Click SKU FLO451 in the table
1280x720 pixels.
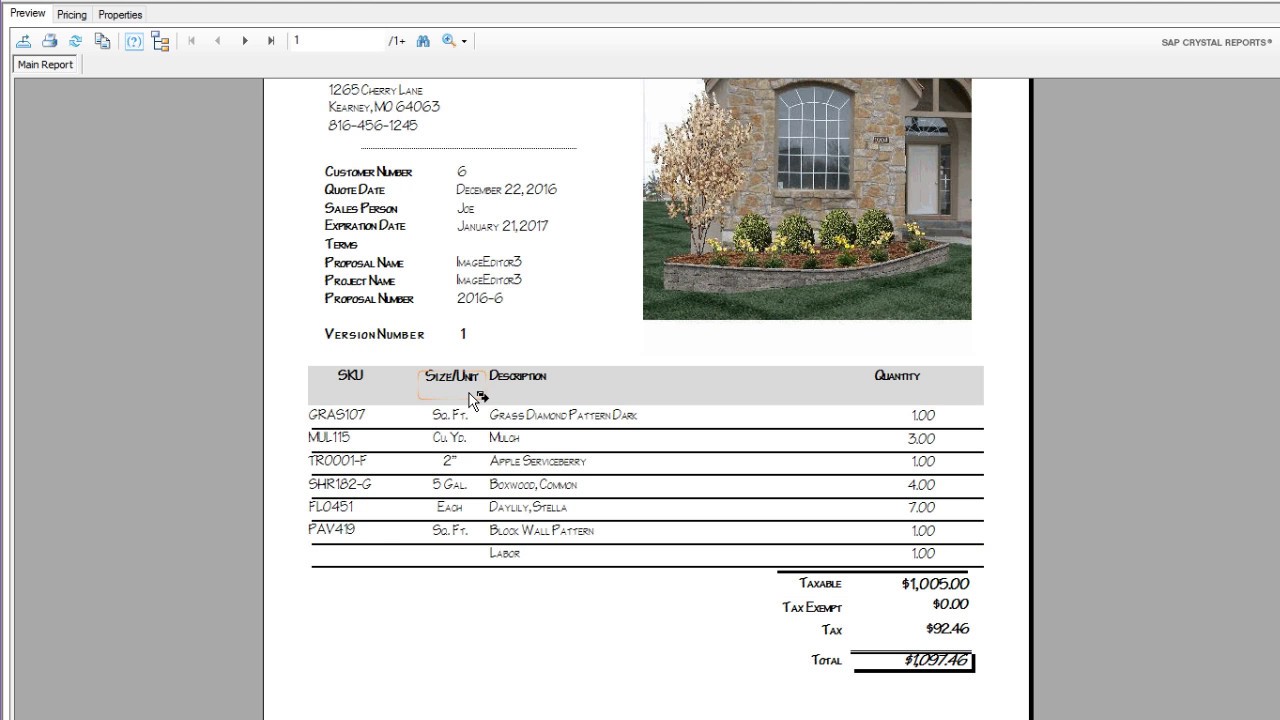(331, 506)
